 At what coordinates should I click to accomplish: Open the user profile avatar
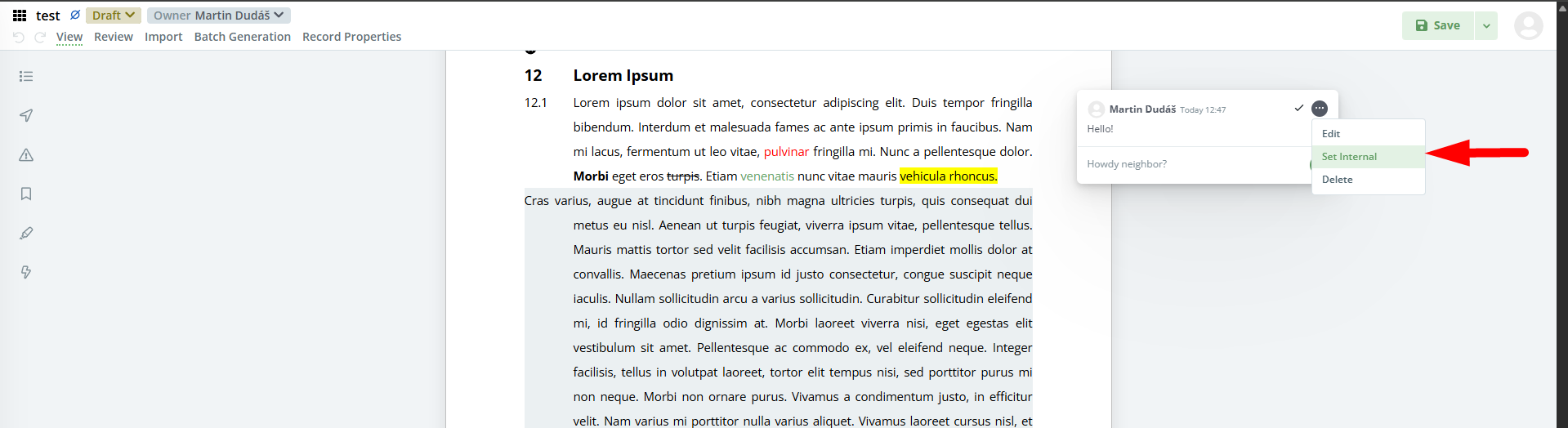pos(1528,26)
